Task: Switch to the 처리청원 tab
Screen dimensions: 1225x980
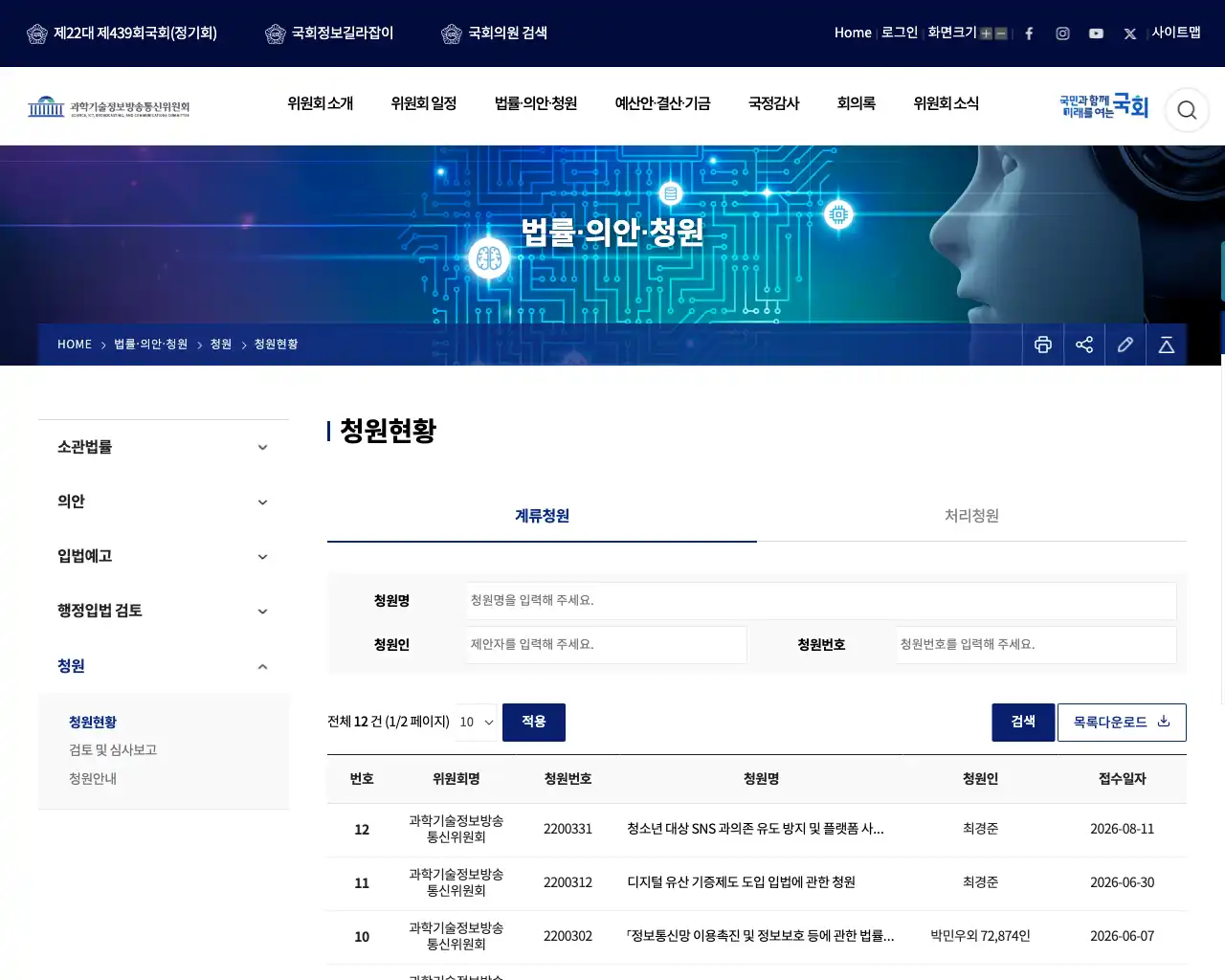Action: click(971, 516)
